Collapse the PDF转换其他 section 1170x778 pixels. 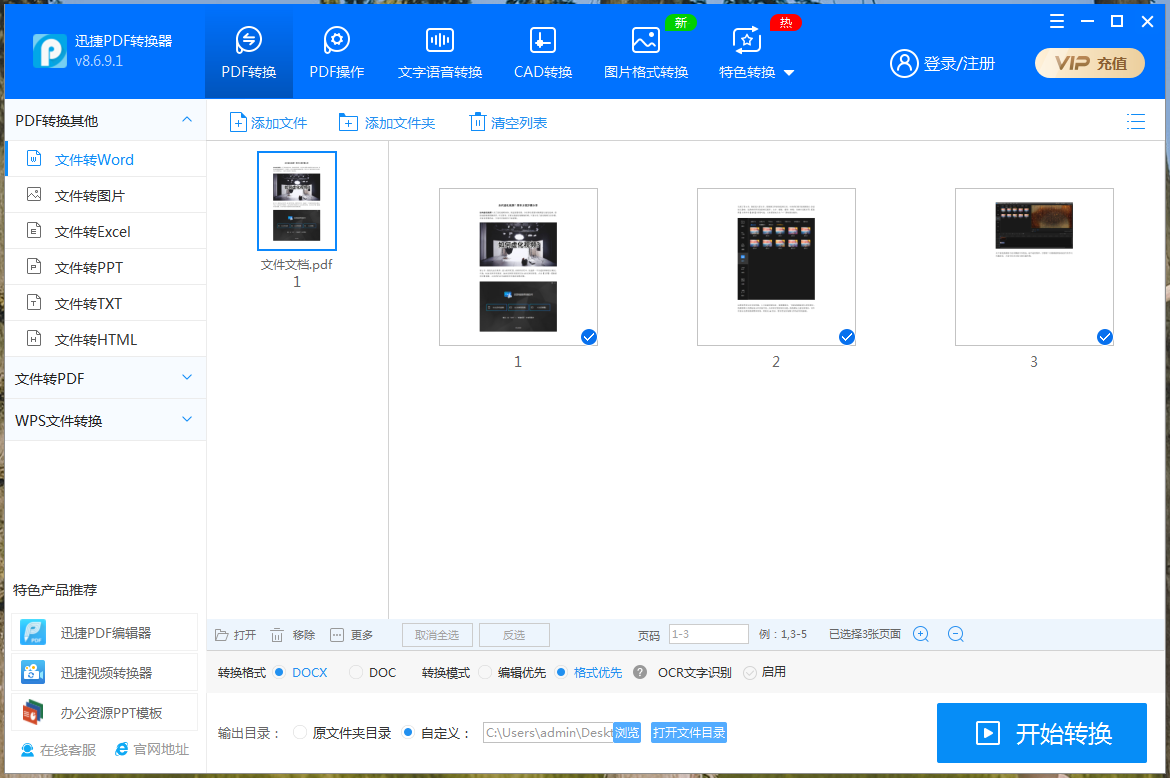pos(187,120)
